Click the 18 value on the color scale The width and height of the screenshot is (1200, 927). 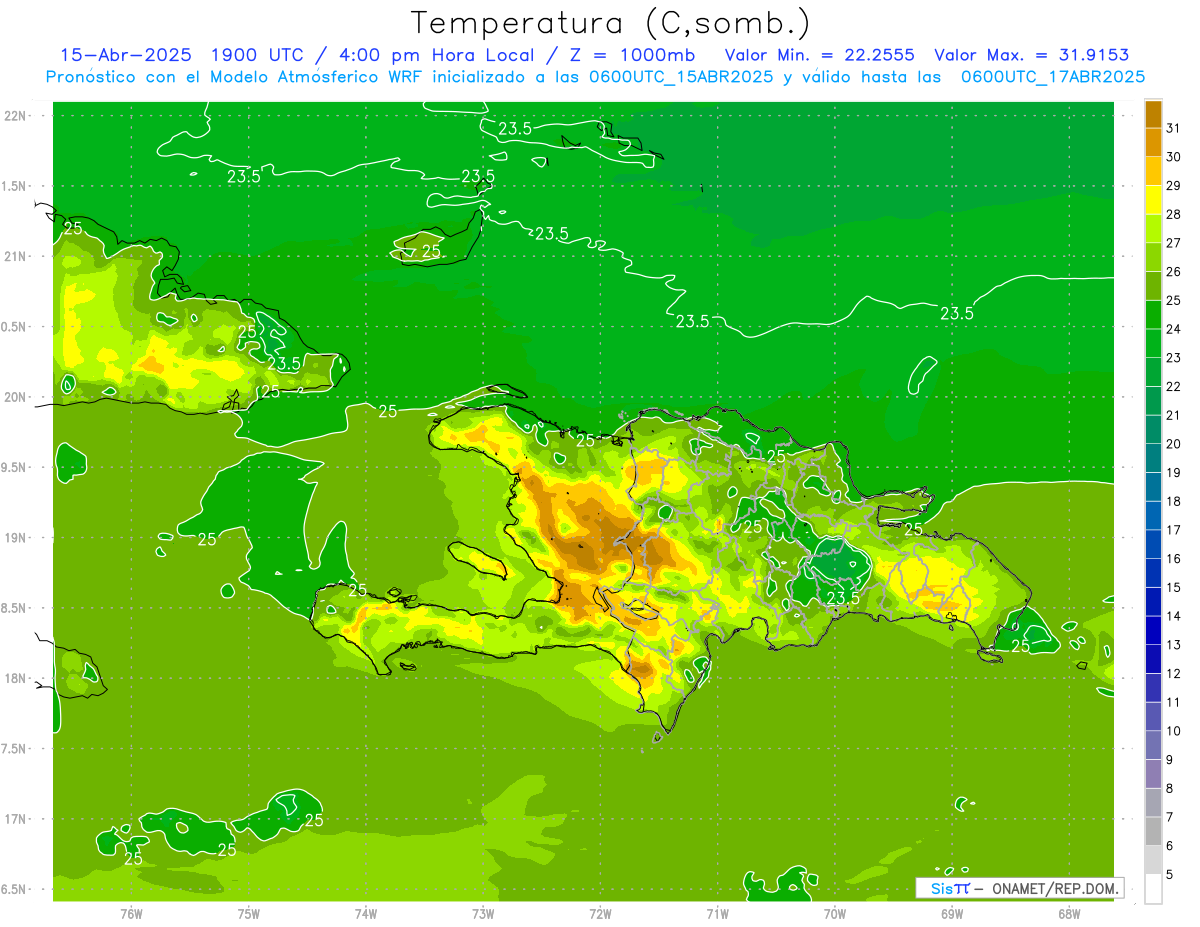pyautogui.click(x=1174, y=502)
